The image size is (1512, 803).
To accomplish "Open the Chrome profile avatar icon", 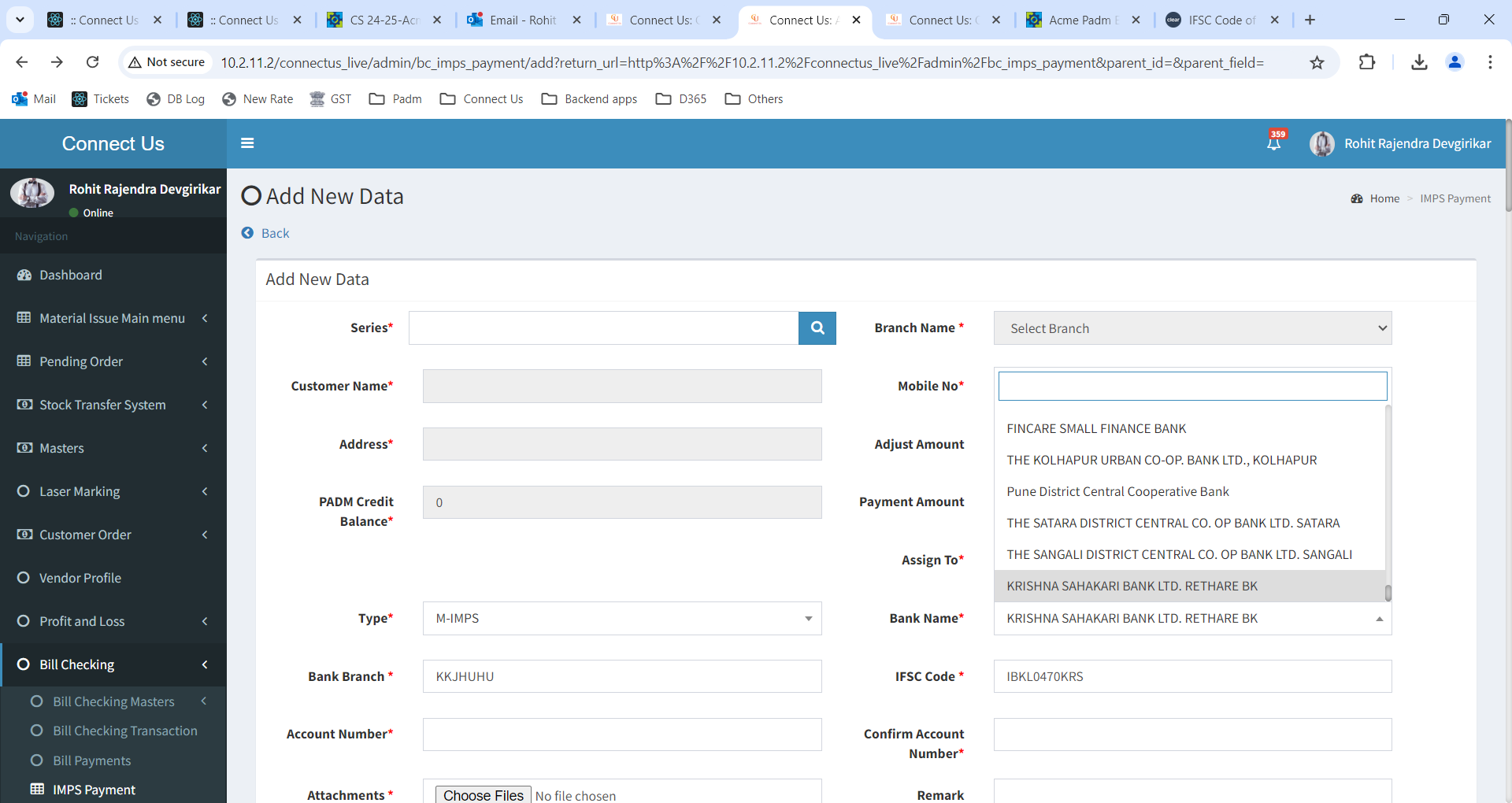I will (1455, 62).
